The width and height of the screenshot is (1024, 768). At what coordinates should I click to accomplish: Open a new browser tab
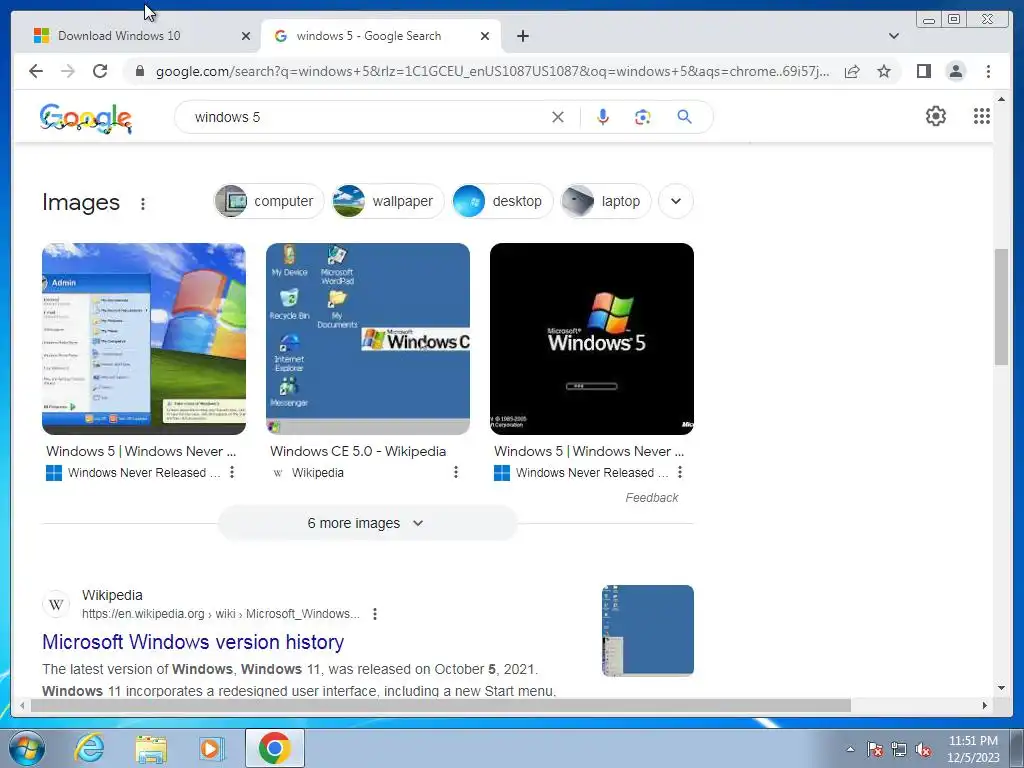522,36
